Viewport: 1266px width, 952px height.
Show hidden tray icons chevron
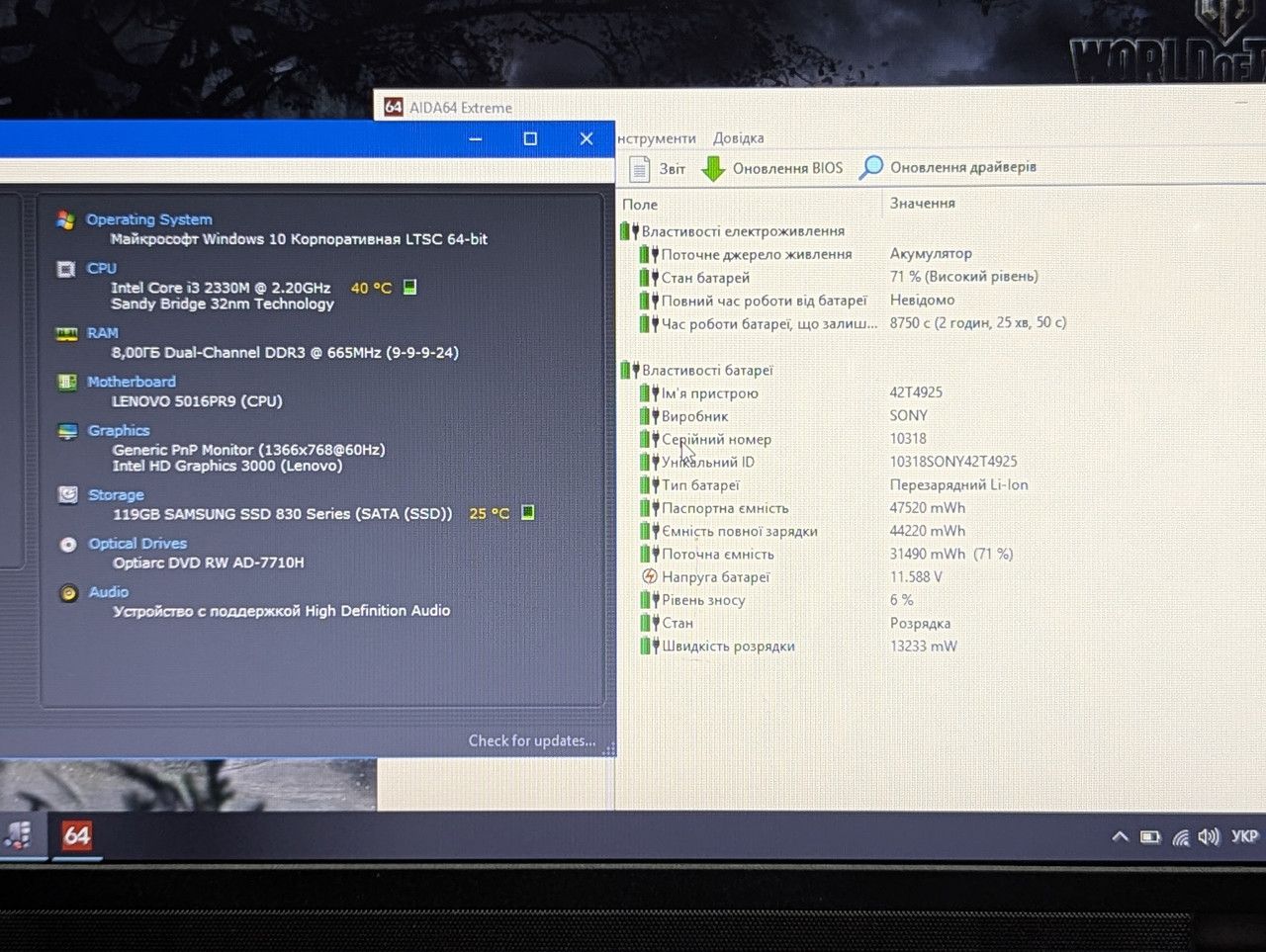[x=1120, y=836]
